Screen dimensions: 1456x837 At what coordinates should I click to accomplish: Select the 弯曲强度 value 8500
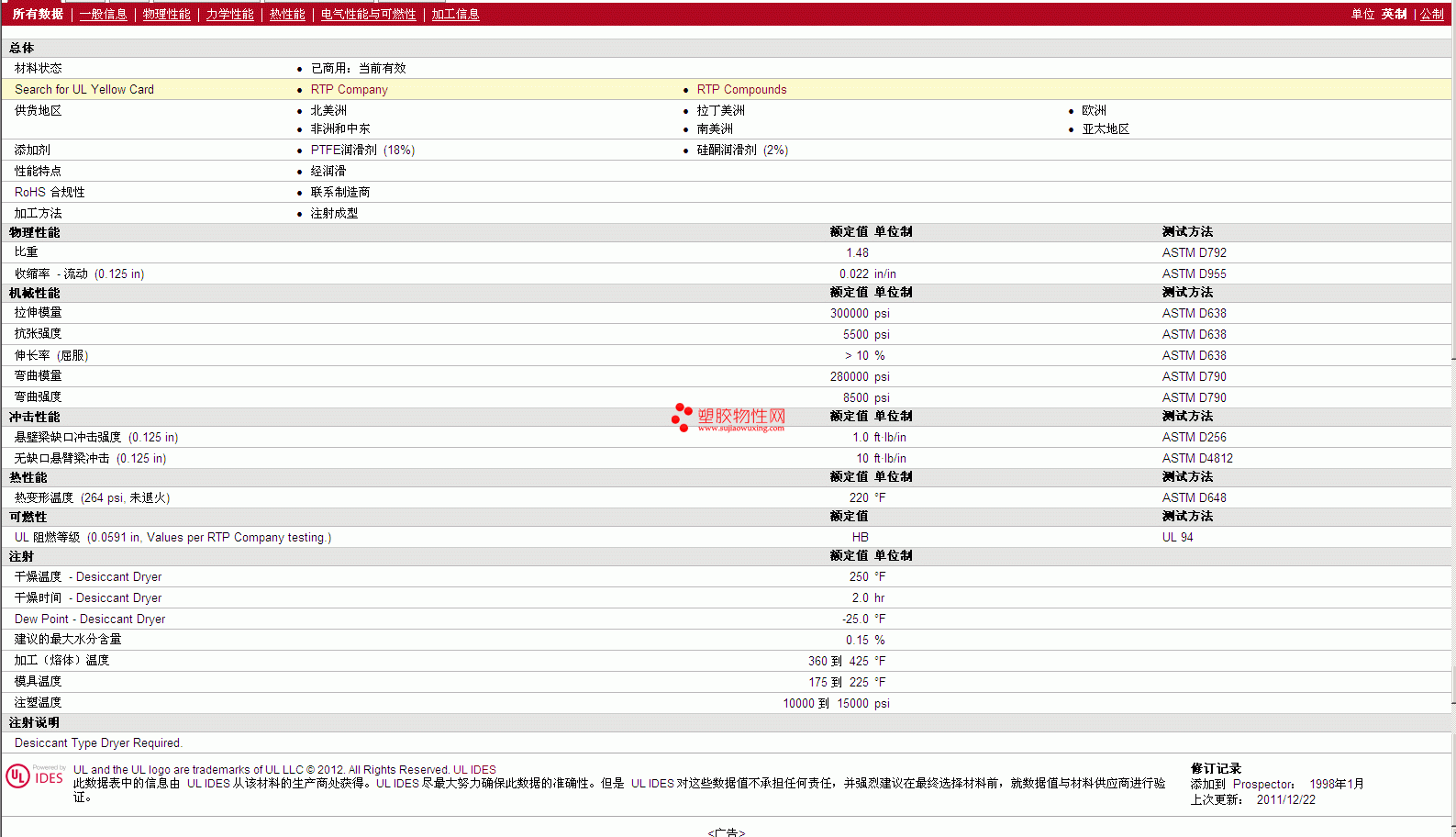pyautogui.click(x=855, y=398)
